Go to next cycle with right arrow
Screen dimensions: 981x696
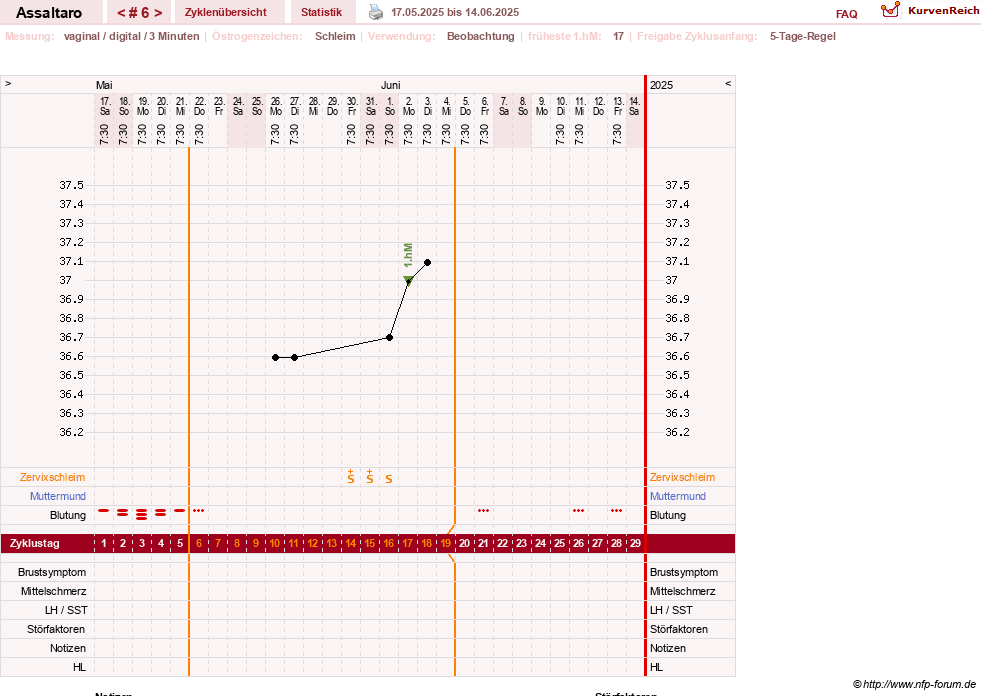[158, 13]
